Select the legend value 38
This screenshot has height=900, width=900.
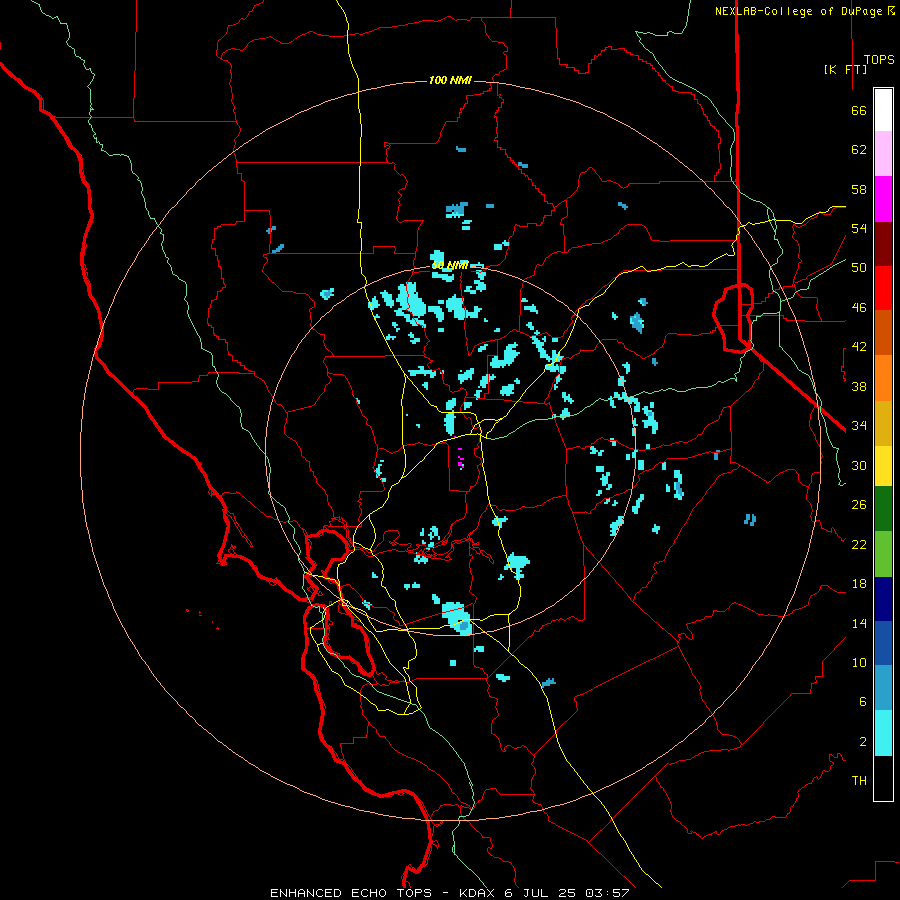click(x=859, y=386)
